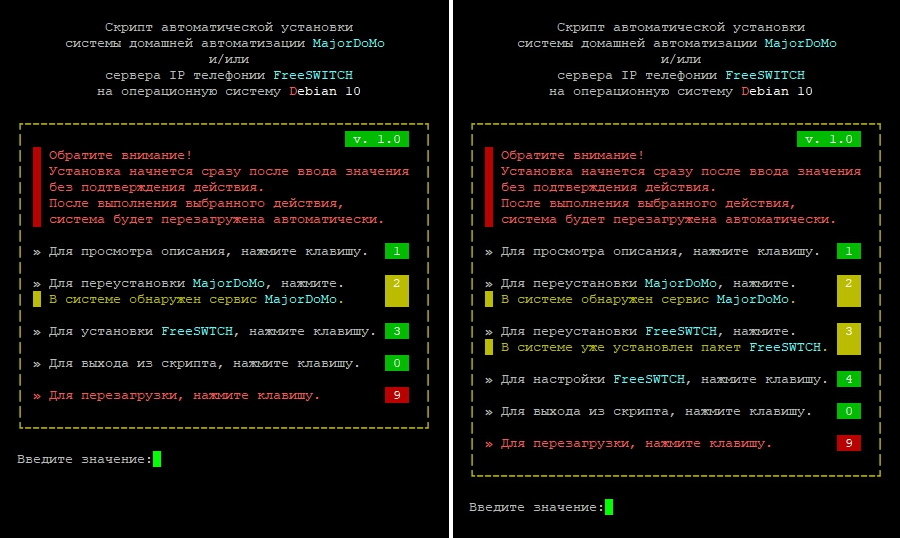Click yellow key badge 2 in left terminal
This screenshot has width=900, height=538.
coord(397,291)
